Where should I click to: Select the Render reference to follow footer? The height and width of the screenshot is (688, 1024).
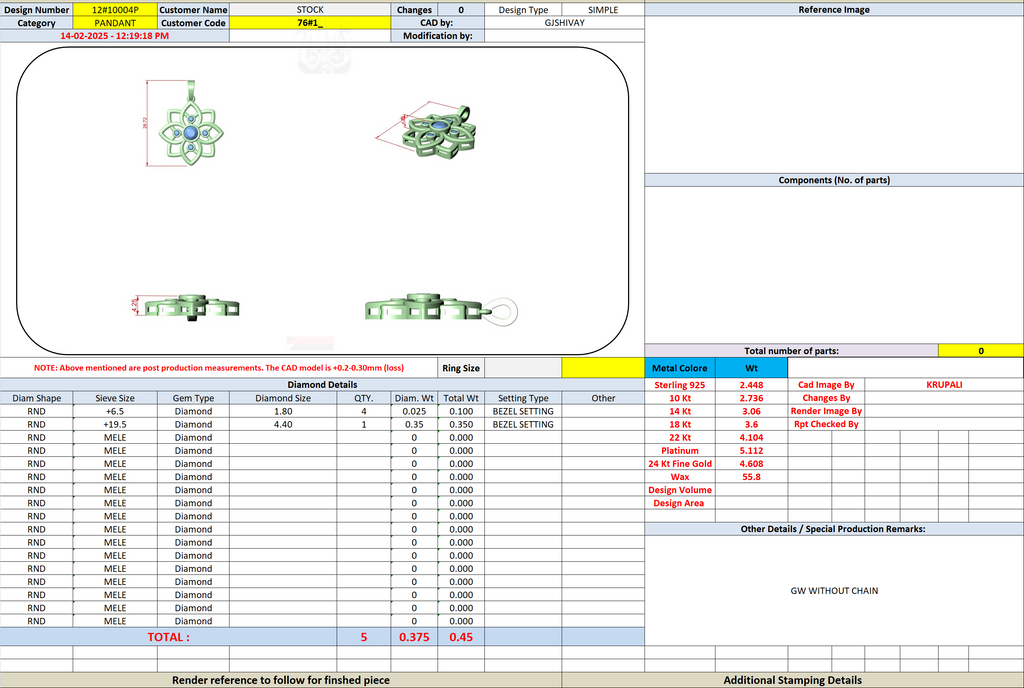(x=281, y=680)
